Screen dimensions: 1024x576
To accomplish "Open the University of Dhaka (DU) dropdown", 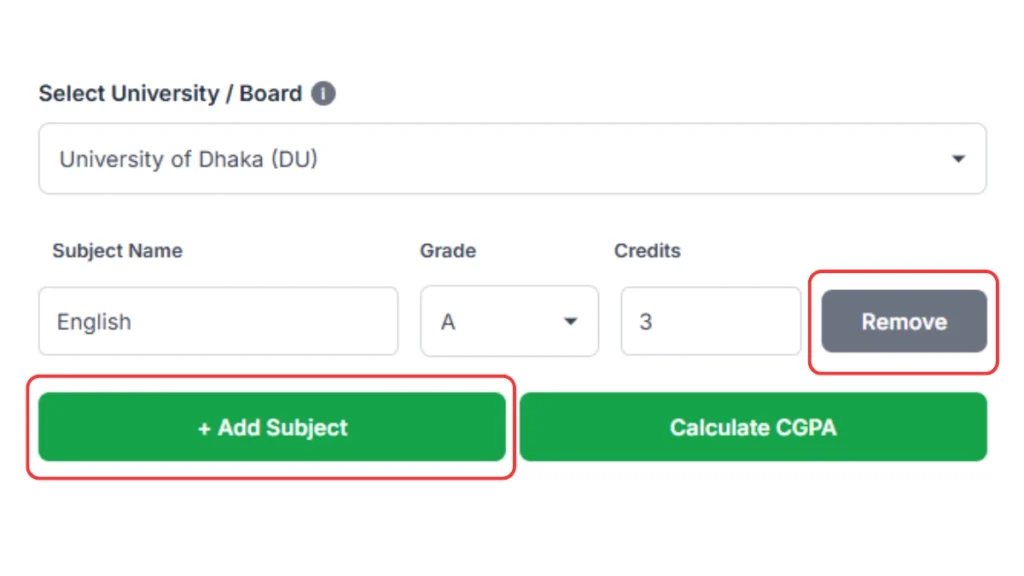I will pyautogui.click(x=512, y=158).
